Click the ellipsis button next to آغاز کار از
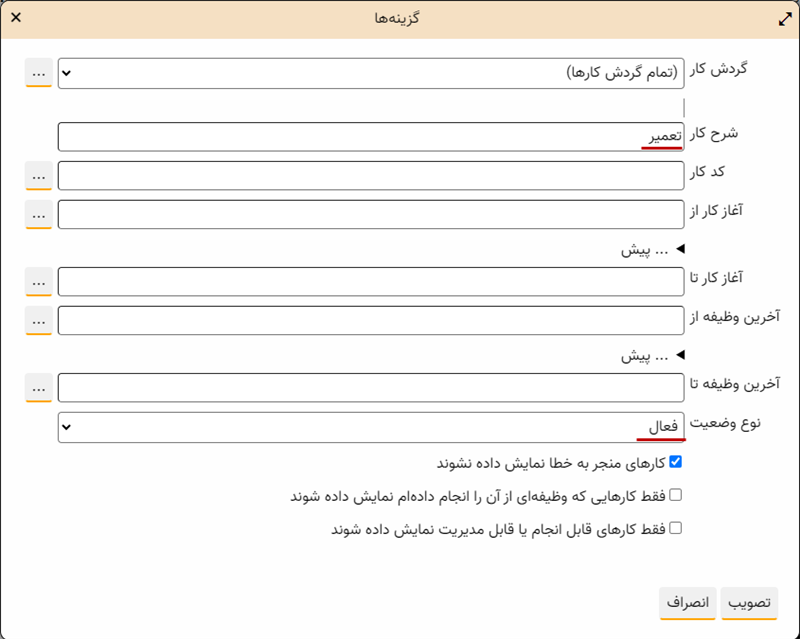Image resolution: width=800 pixels, height=639 pixels. [38, 214]
